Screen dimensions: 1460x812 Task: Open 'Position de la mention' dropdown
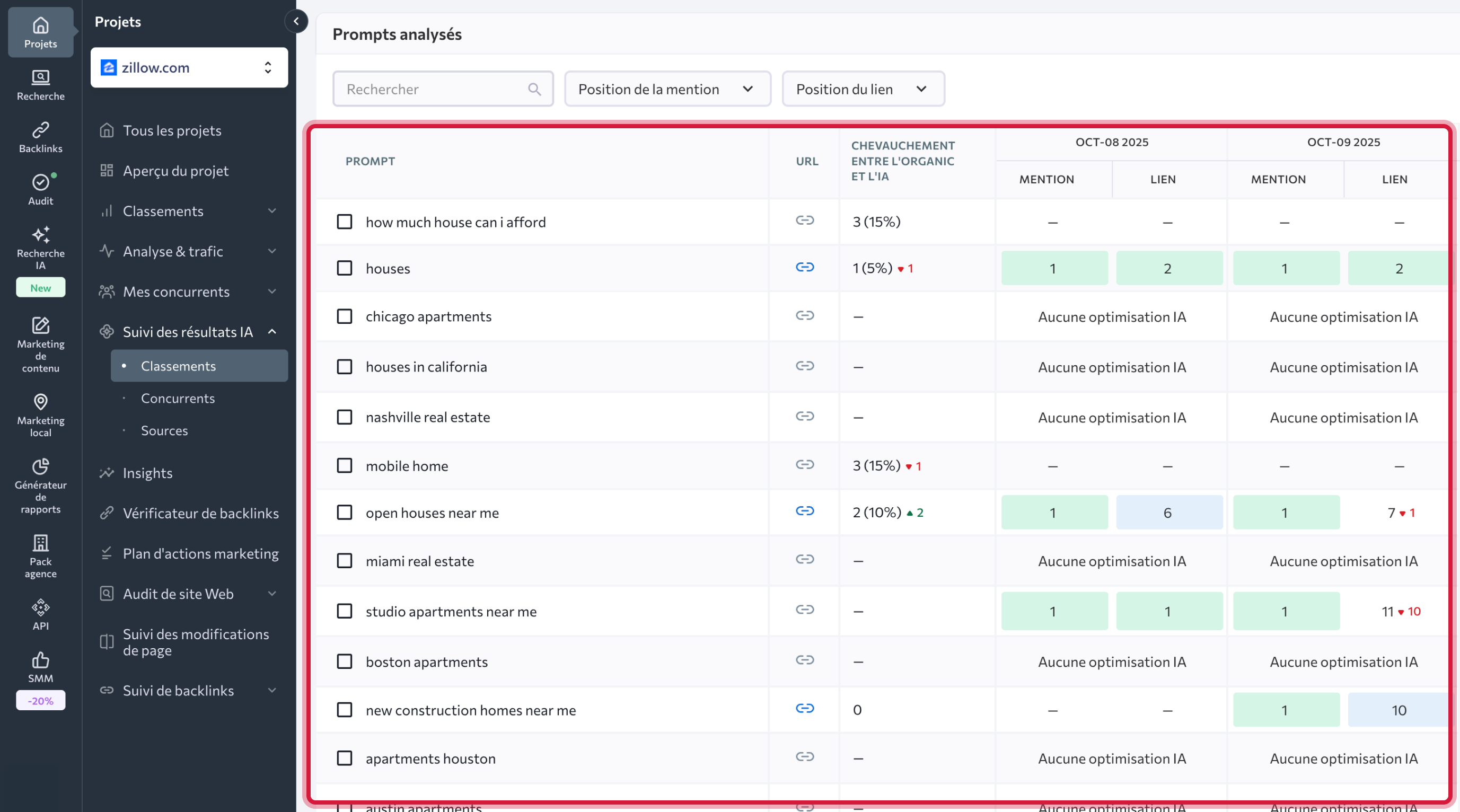pos(666,89)
